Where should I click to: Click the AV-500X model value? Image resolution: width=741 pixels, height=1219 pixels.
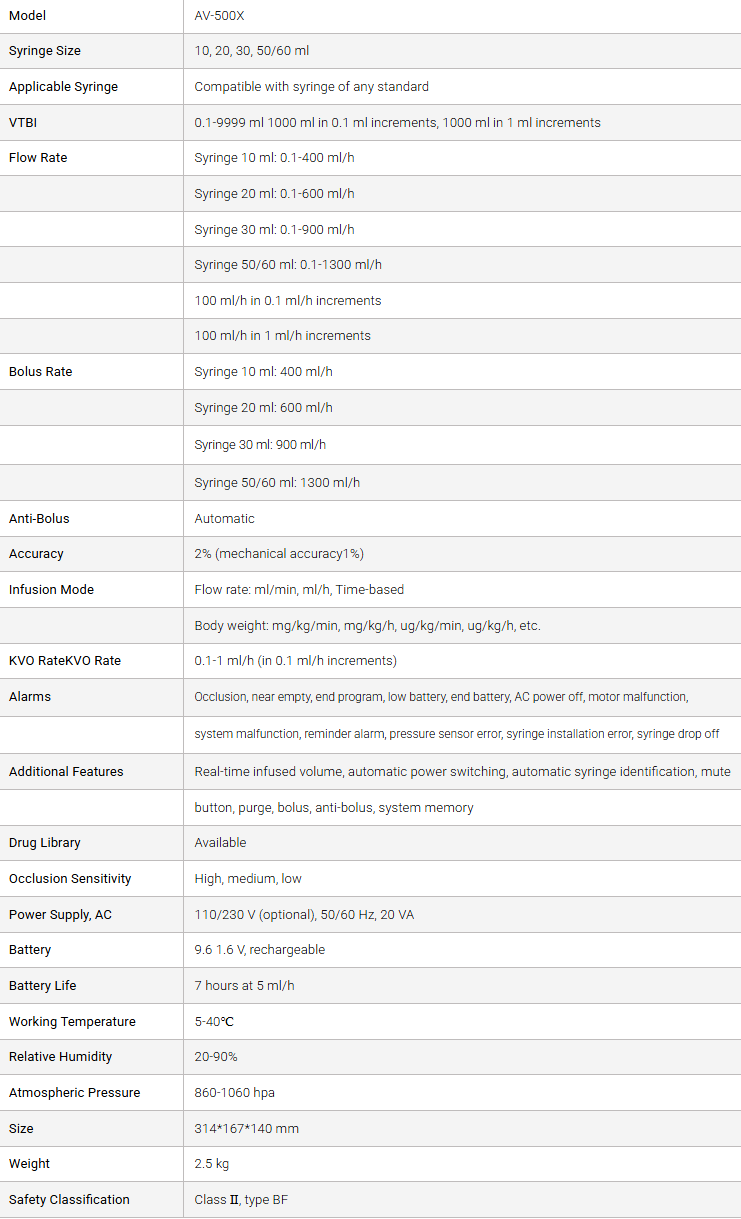click(x=221, y=16)
